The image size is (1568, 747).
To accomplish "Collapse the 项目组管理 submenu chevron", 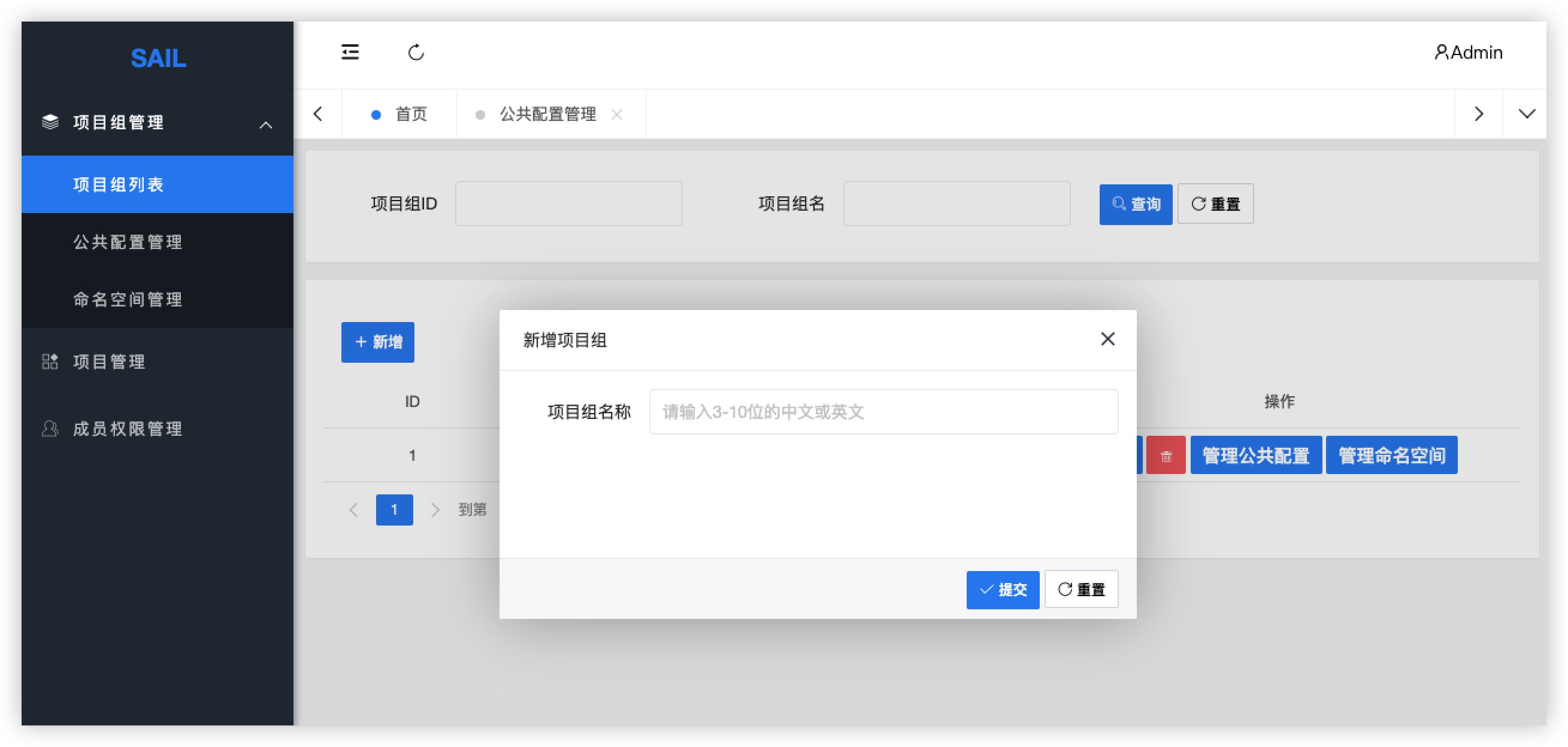I will point(267,124).
